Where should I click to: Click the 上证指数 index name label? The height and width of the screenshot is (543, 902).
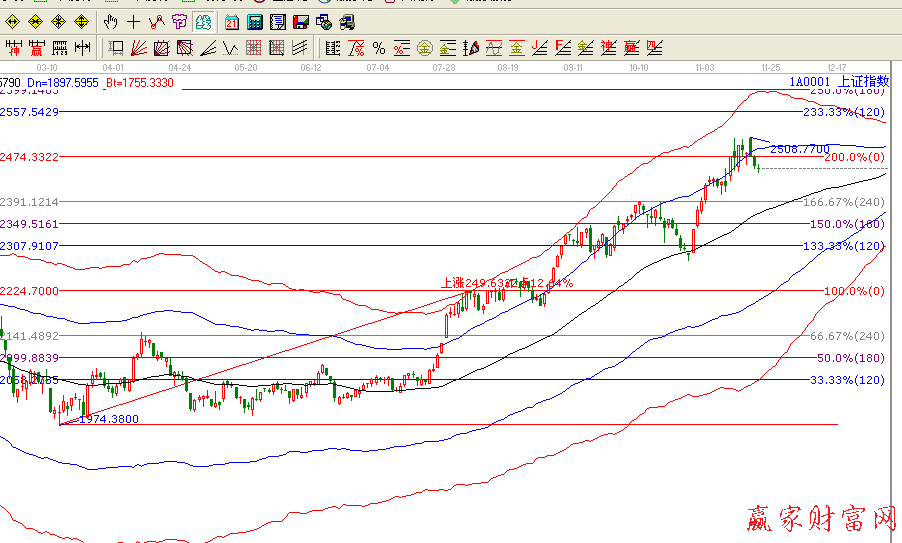pyautogui.click(x=862, y=82)
